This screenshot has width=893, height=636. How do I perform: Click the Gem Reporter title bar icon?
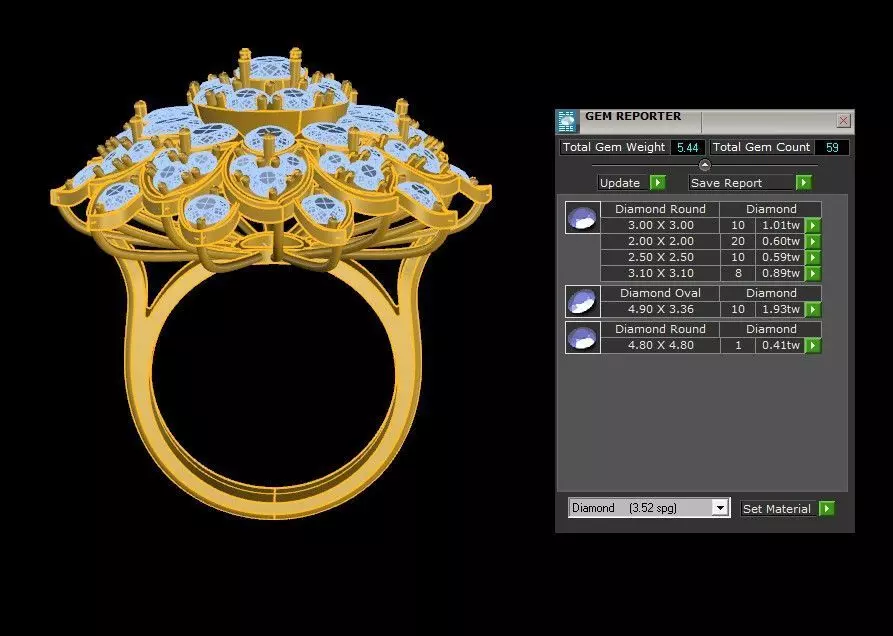[567, 121]
